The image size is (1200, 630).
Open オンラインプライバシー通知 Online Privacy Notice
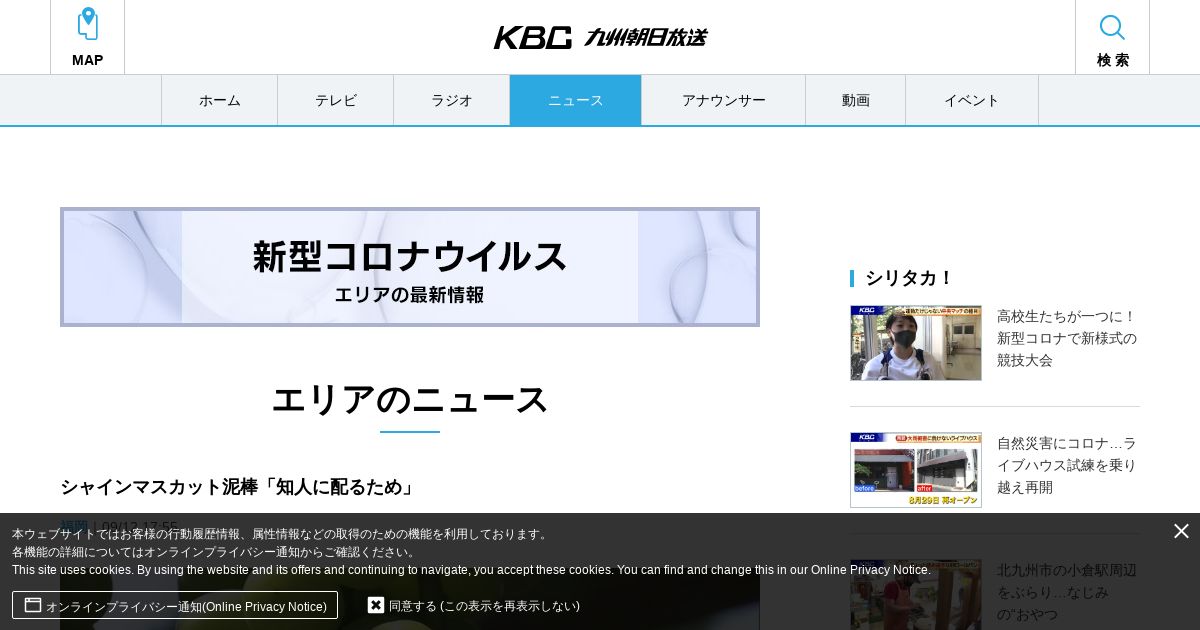(x=175, y=605)
